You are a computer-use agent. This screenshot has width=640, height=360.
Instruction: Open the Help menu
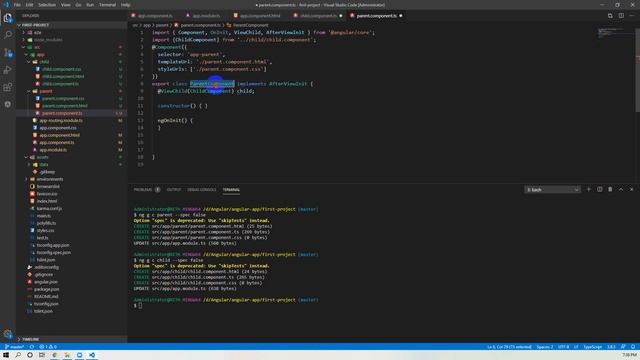(126, 5)
